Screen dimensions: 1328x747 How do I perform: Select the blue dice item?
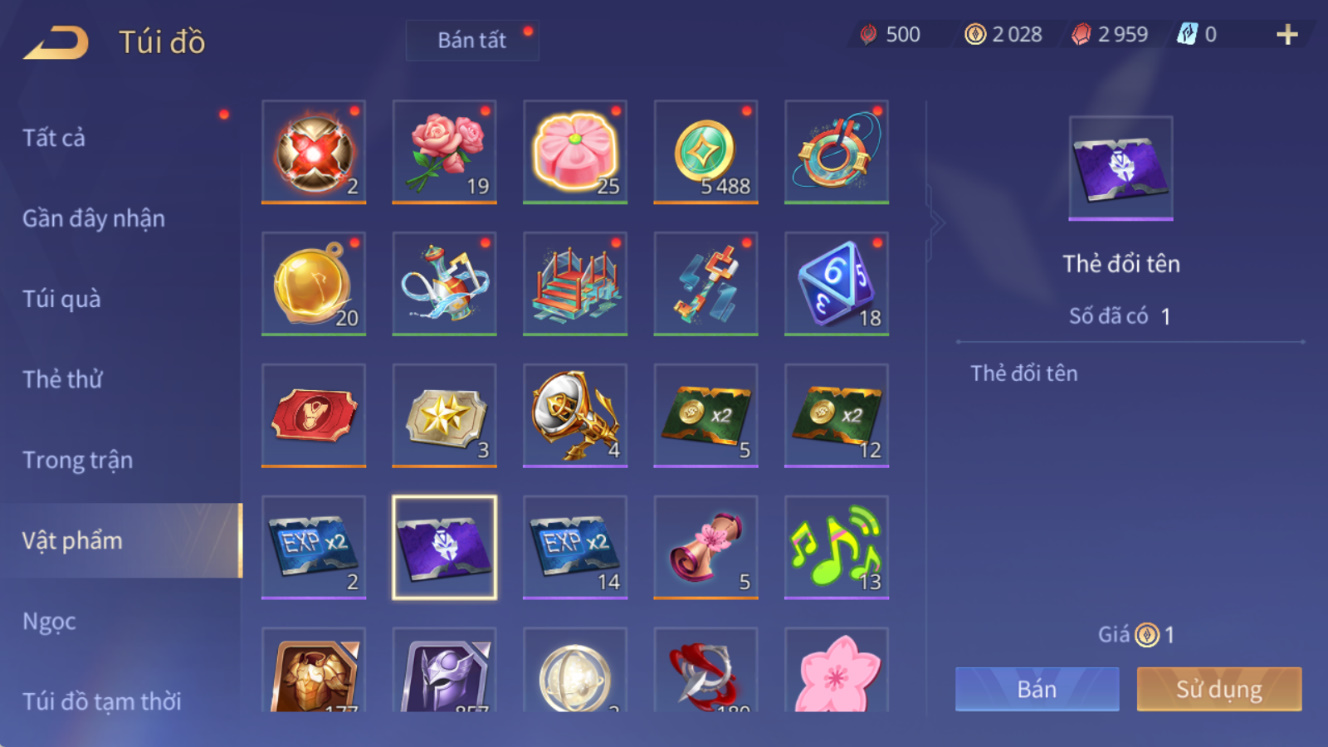click(x=837, y=283)
